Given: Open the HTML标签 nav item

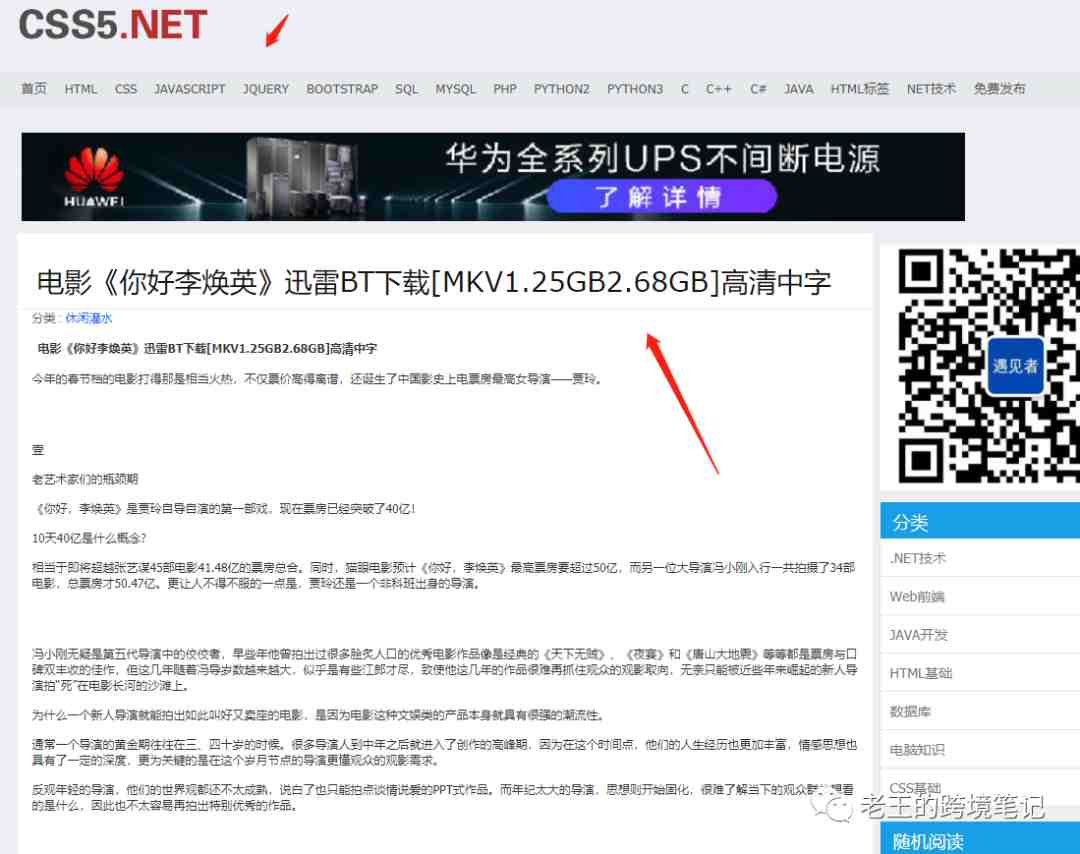Looking at the screenshot, I should 859,89.
